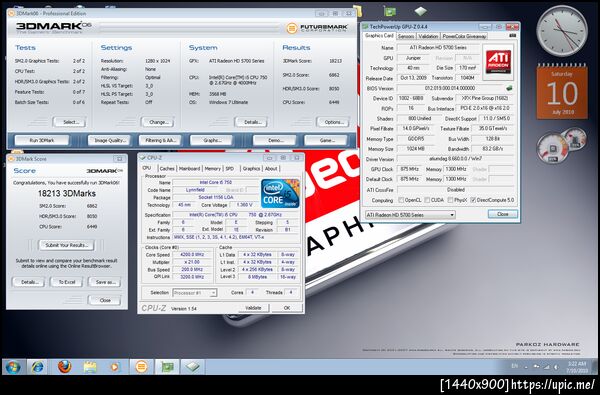Open PowerColor Giveaway tab in GPU-Z
The image size is (600, 395).
coord(464,36)
